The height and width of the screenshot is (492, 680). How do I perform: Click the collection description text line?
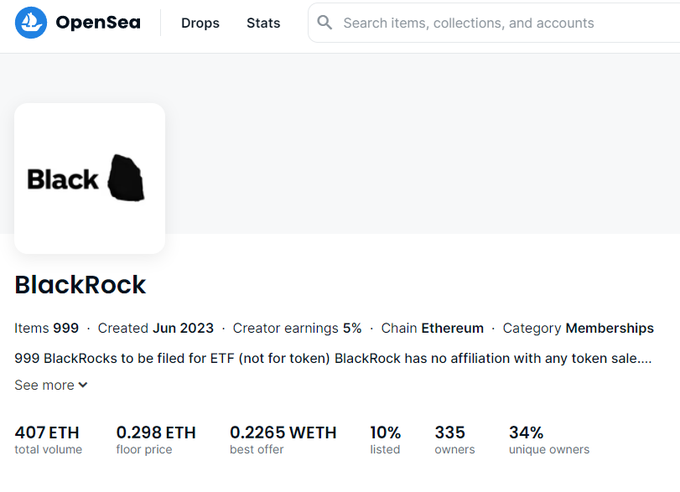tap(333, 359)
